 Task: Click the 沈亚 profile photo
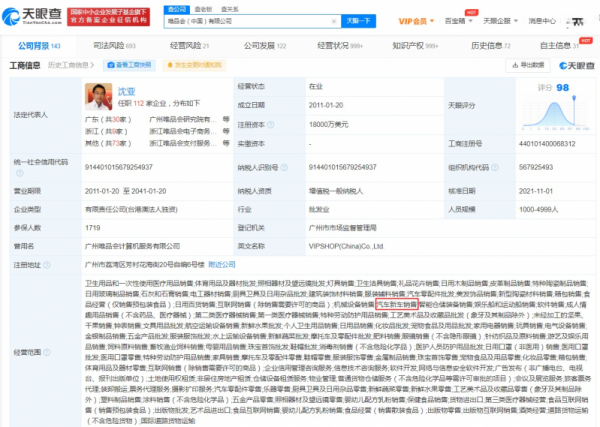coord(98,96)
